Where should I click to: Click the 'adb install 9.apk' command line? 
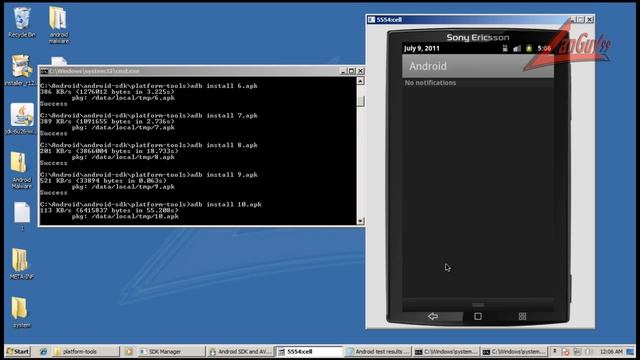click(149, 175)
